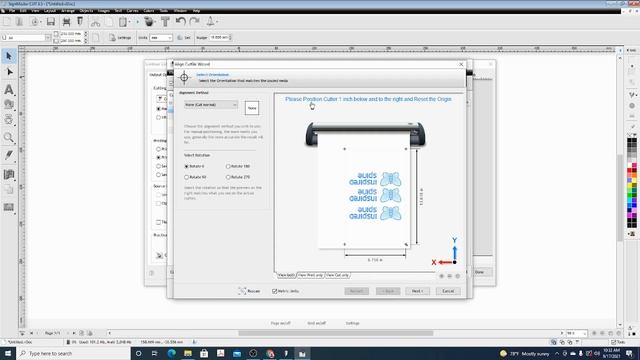Open Mail app from taskbar
The image size is (640, 360).
coord(237,353)
